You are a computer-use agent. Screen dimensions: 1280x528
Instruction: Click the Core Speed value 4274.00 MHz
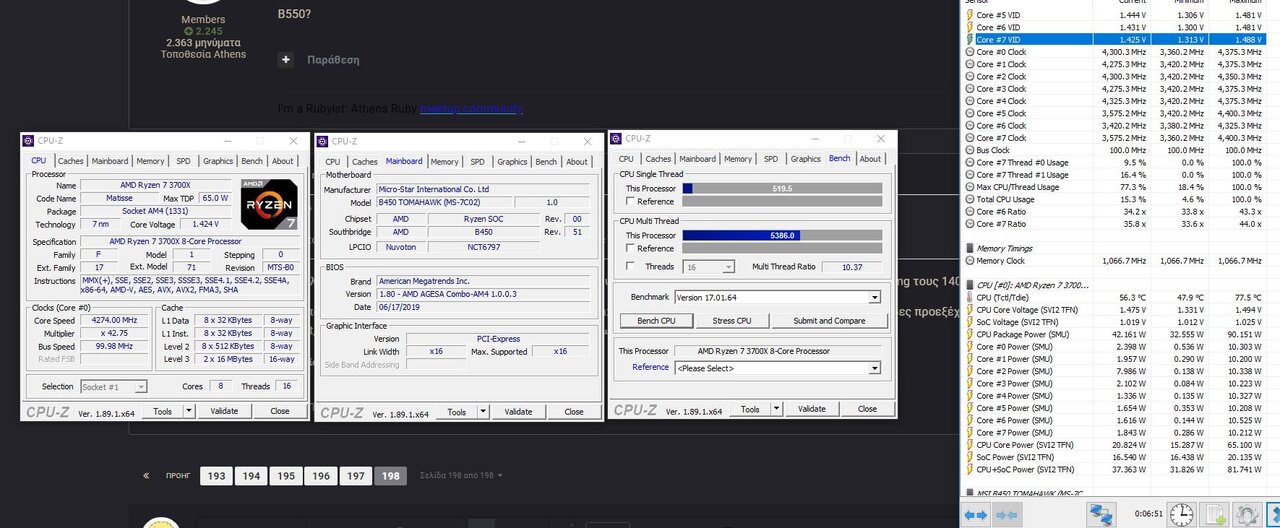(x=116, y=321)
